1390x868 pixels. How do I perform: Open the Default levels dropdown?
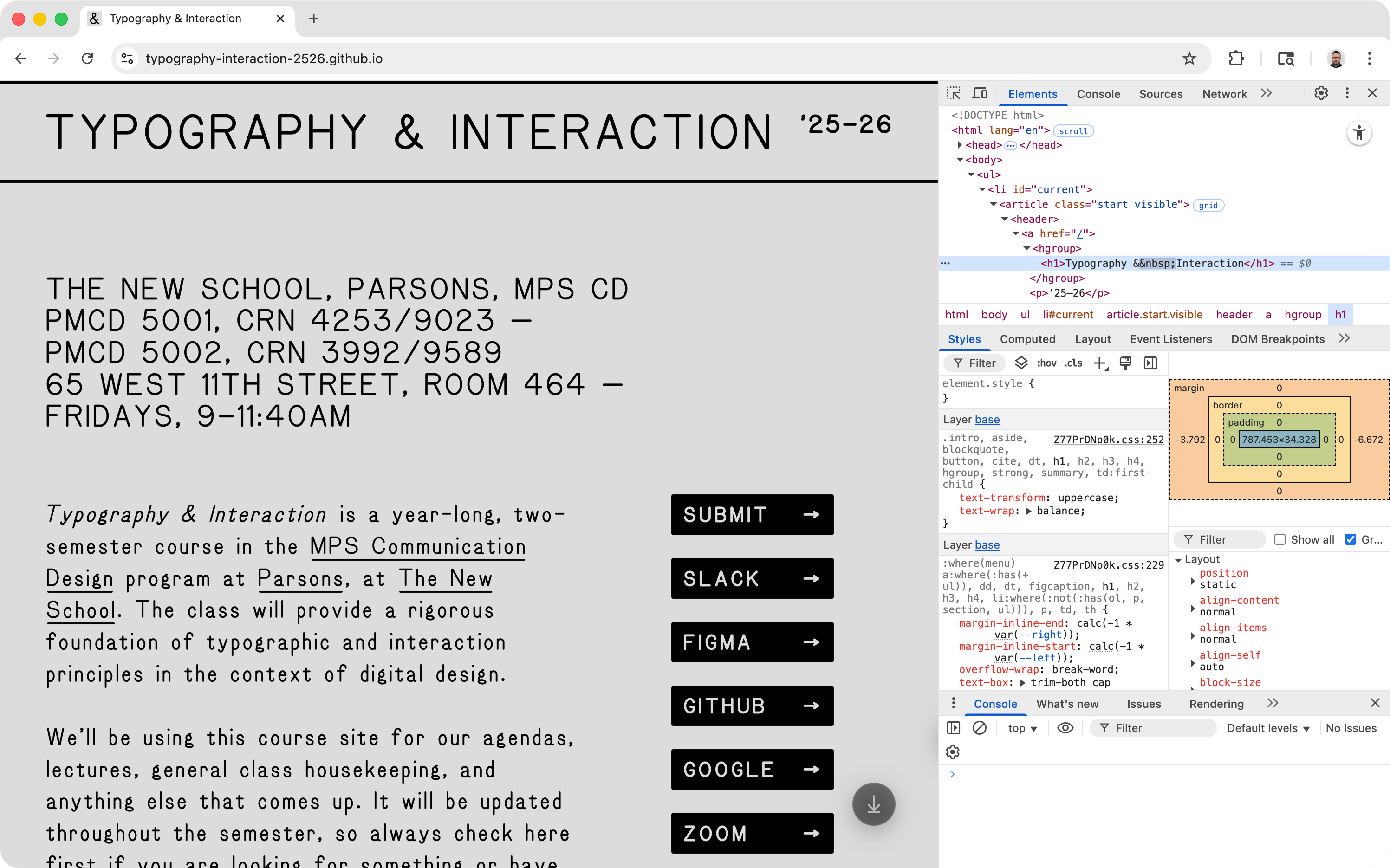point(1268,728)
